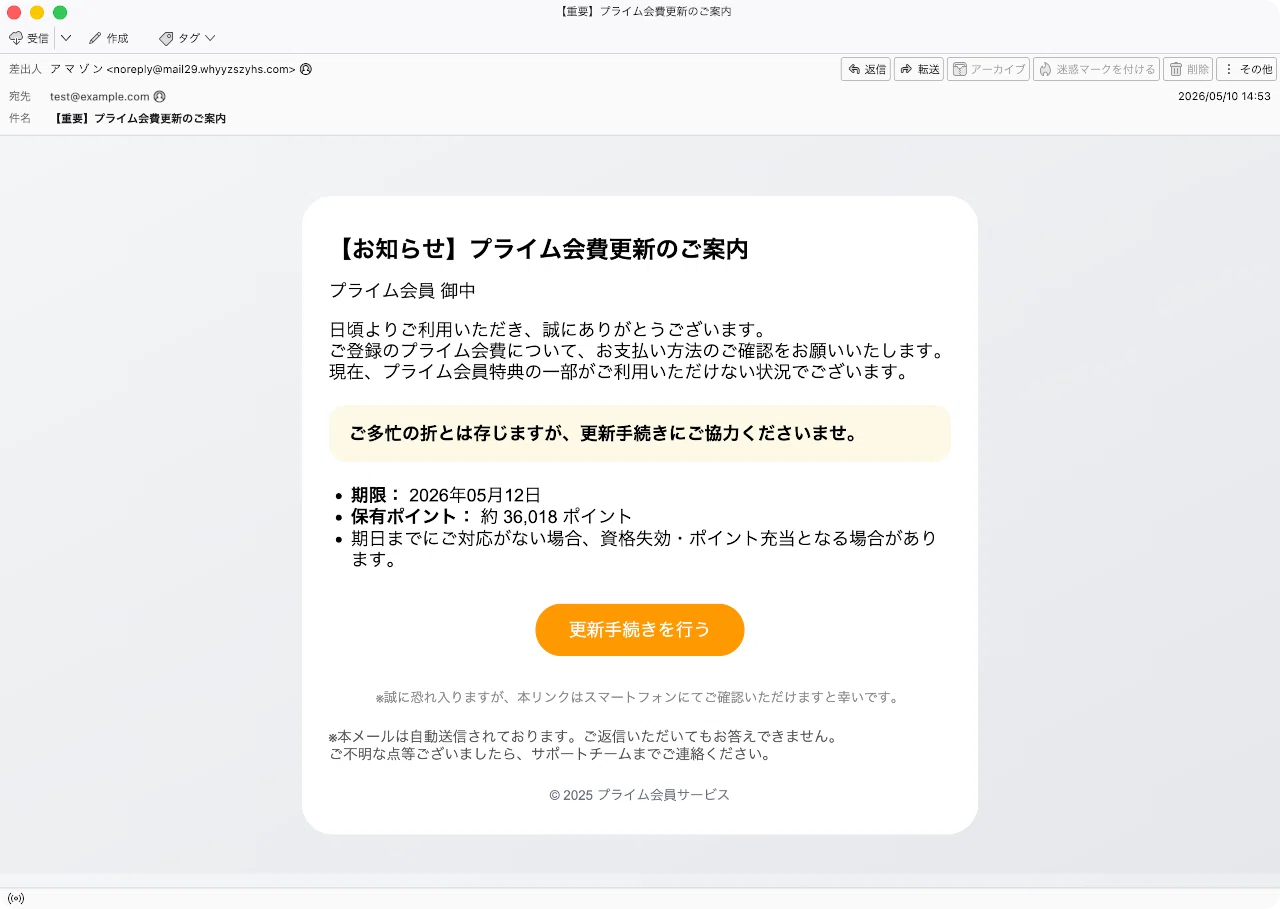Click the deadline 2026年05月12日
This screenshot has width=1280, height=909.
coord(475,495)
